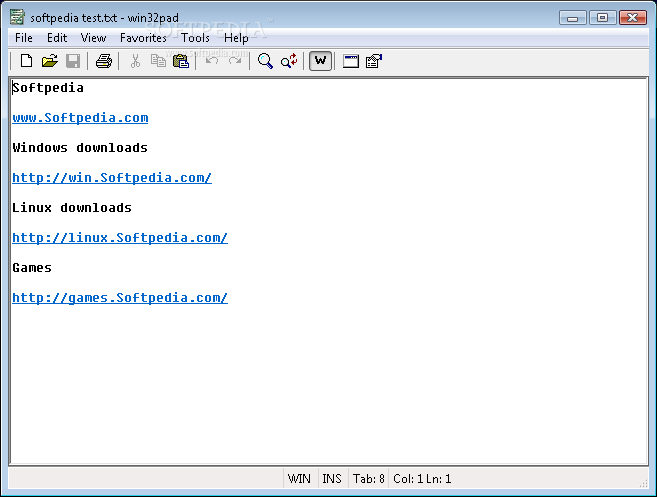Cut selection with the scissors icon
The width and height of the screenshot is (657, 497).
(135, 61)
